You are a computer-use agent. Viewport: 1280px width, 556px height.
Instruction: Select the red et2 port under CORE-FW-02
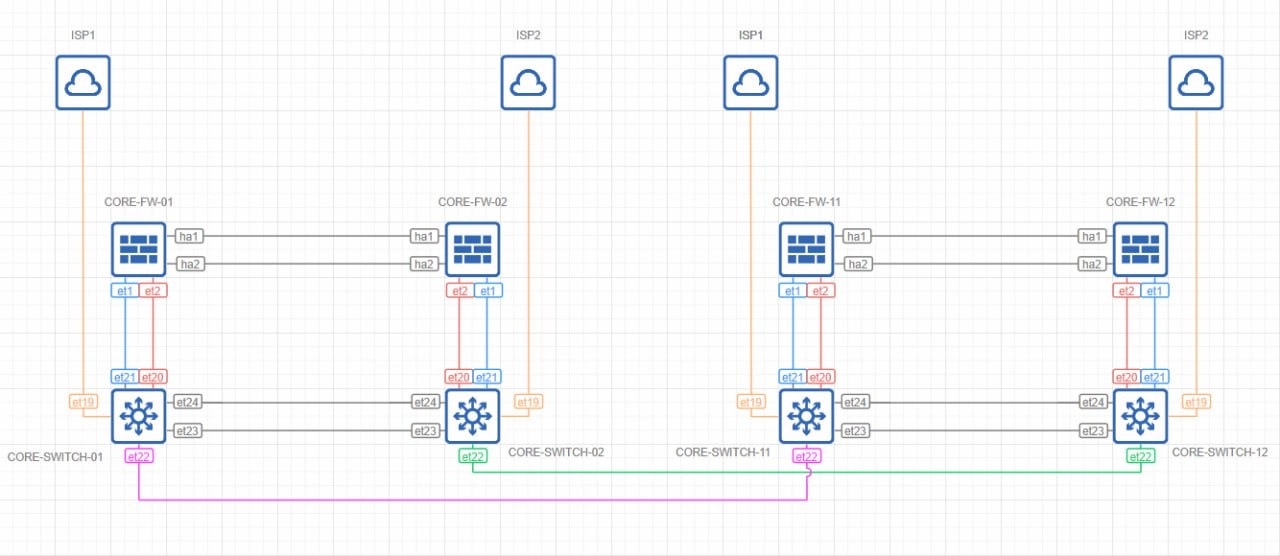[x=459, y=291]
